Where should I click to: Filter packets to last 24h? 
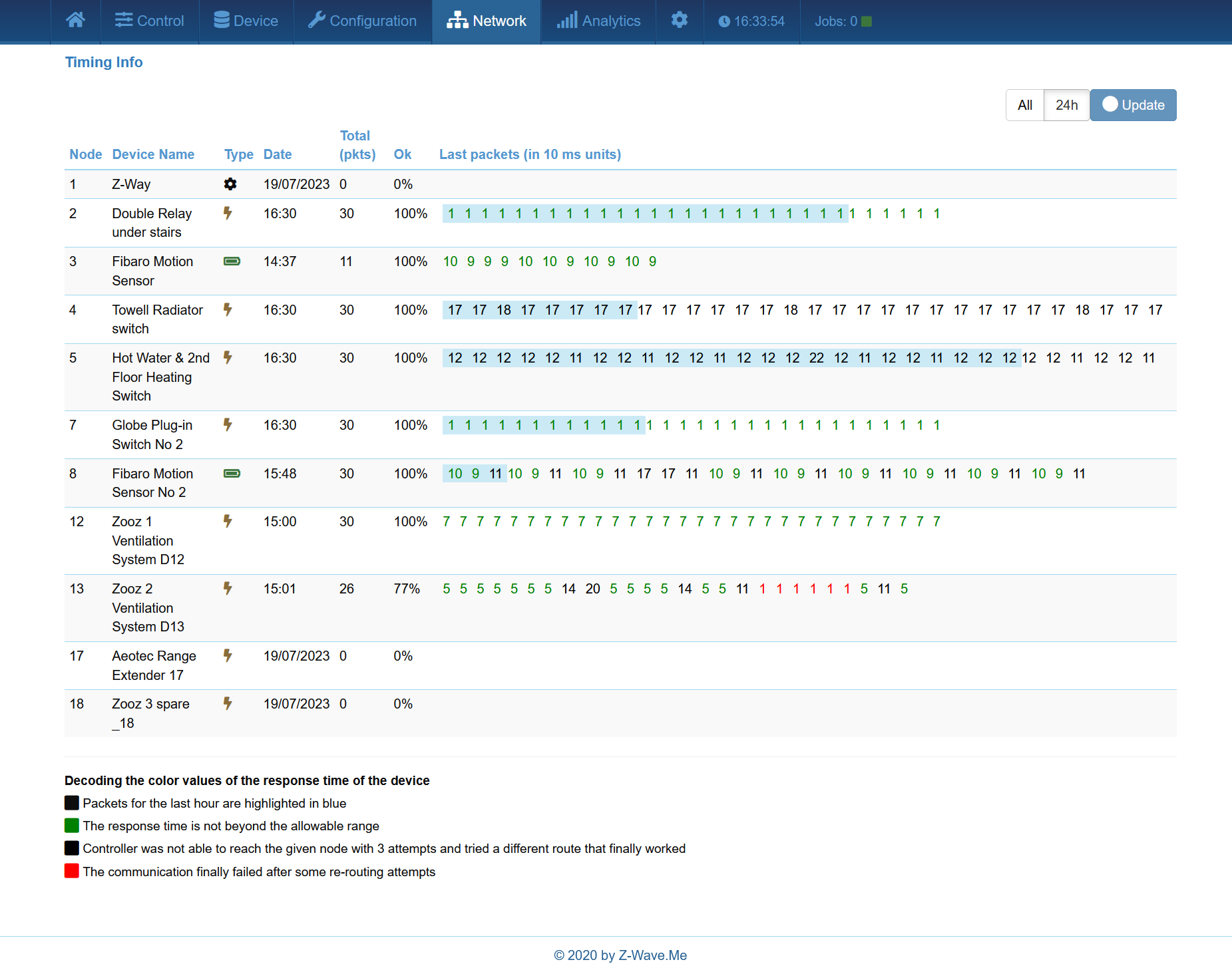pos(1066,105)
